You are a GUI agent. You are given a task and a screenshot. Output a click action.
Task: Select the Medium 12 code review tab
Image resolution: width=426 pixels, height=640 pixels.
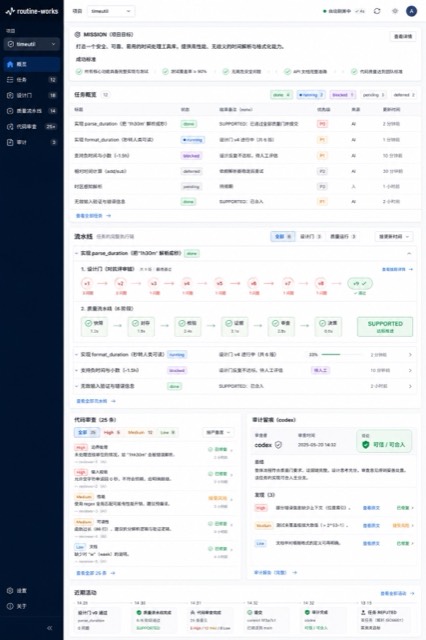tap(140, 432)
